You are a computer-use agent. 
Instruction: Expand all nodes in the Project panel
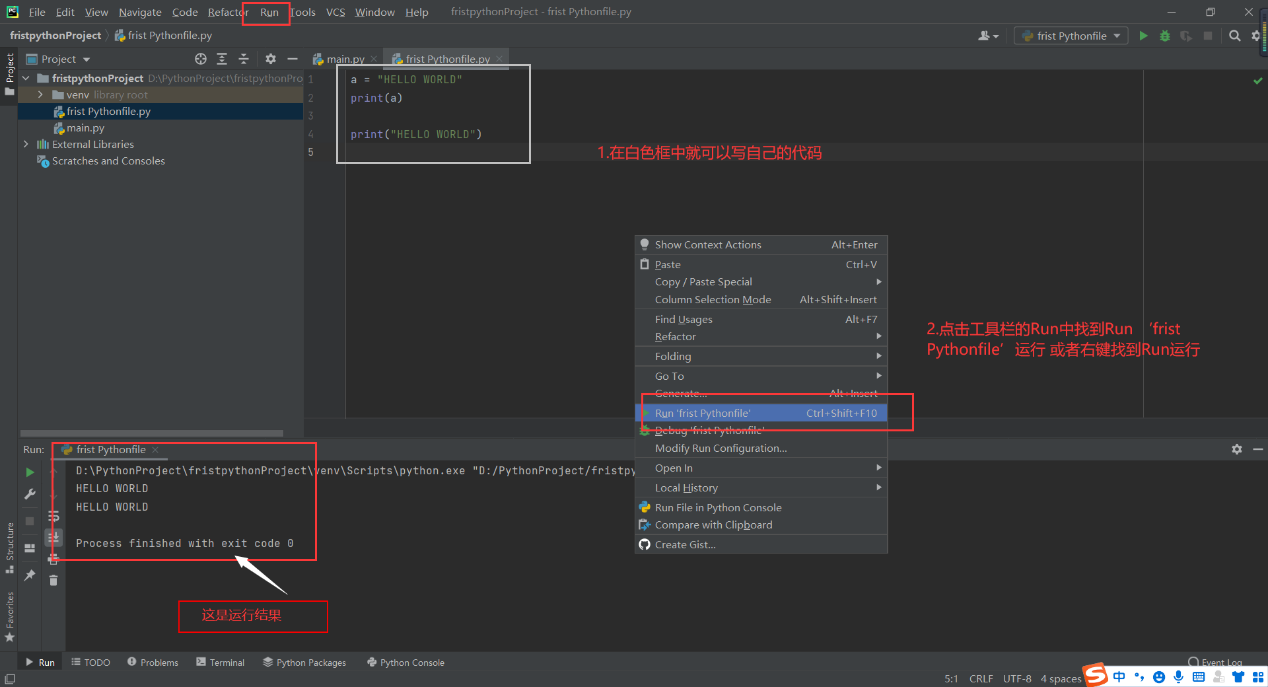click(222, 59)
